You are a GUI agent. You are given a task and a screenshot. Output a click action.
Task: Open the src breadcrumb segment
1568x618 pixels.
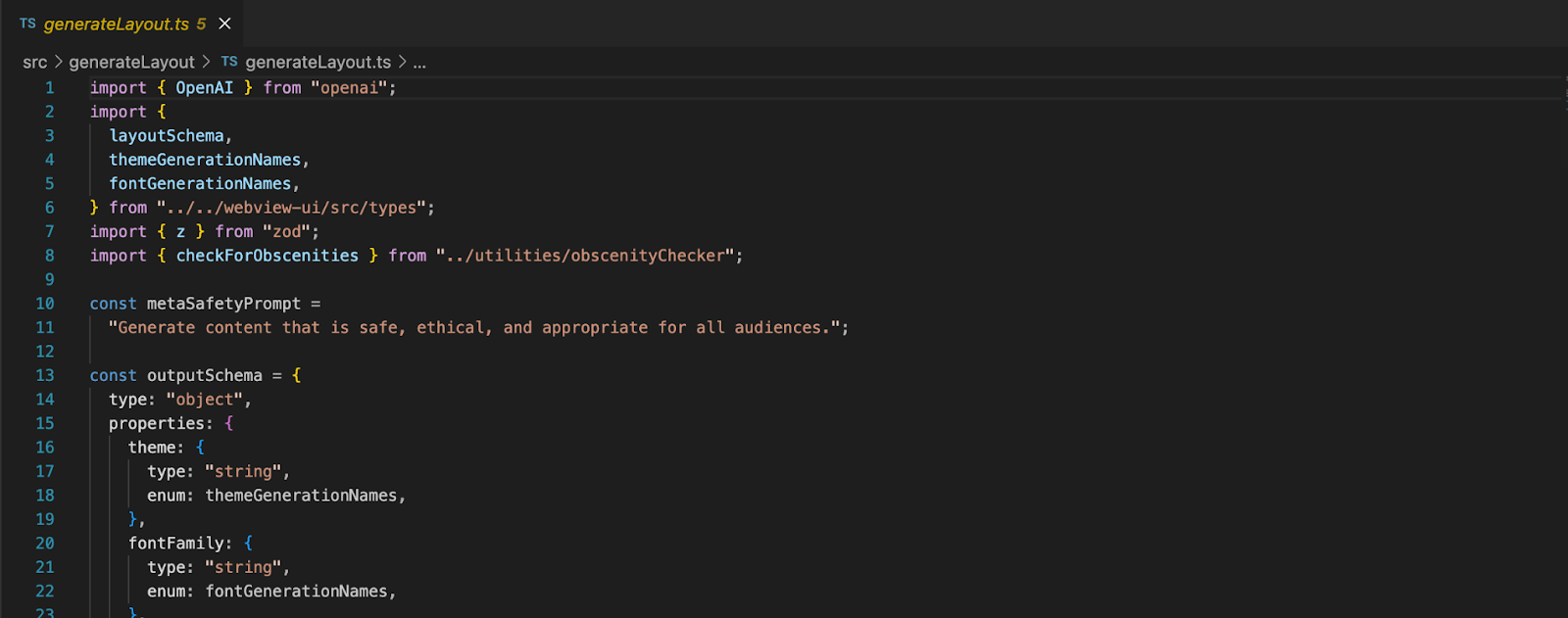click(35, 62)
